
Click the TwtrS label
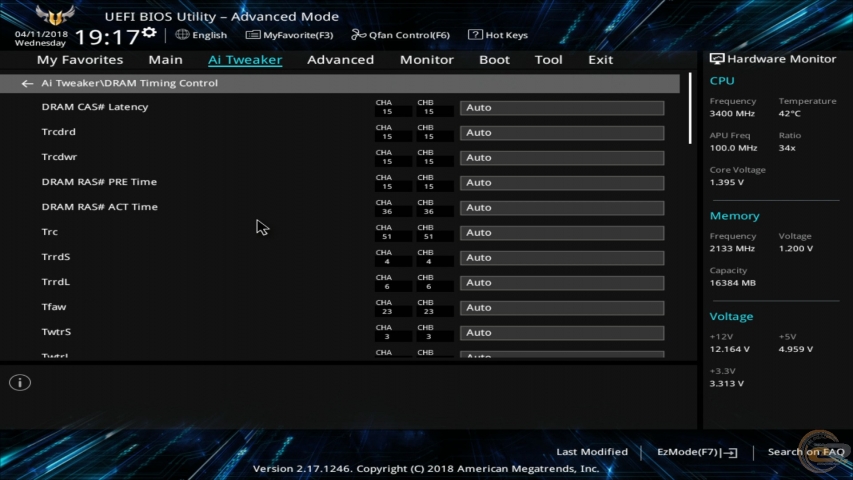(x=56, y=333)
